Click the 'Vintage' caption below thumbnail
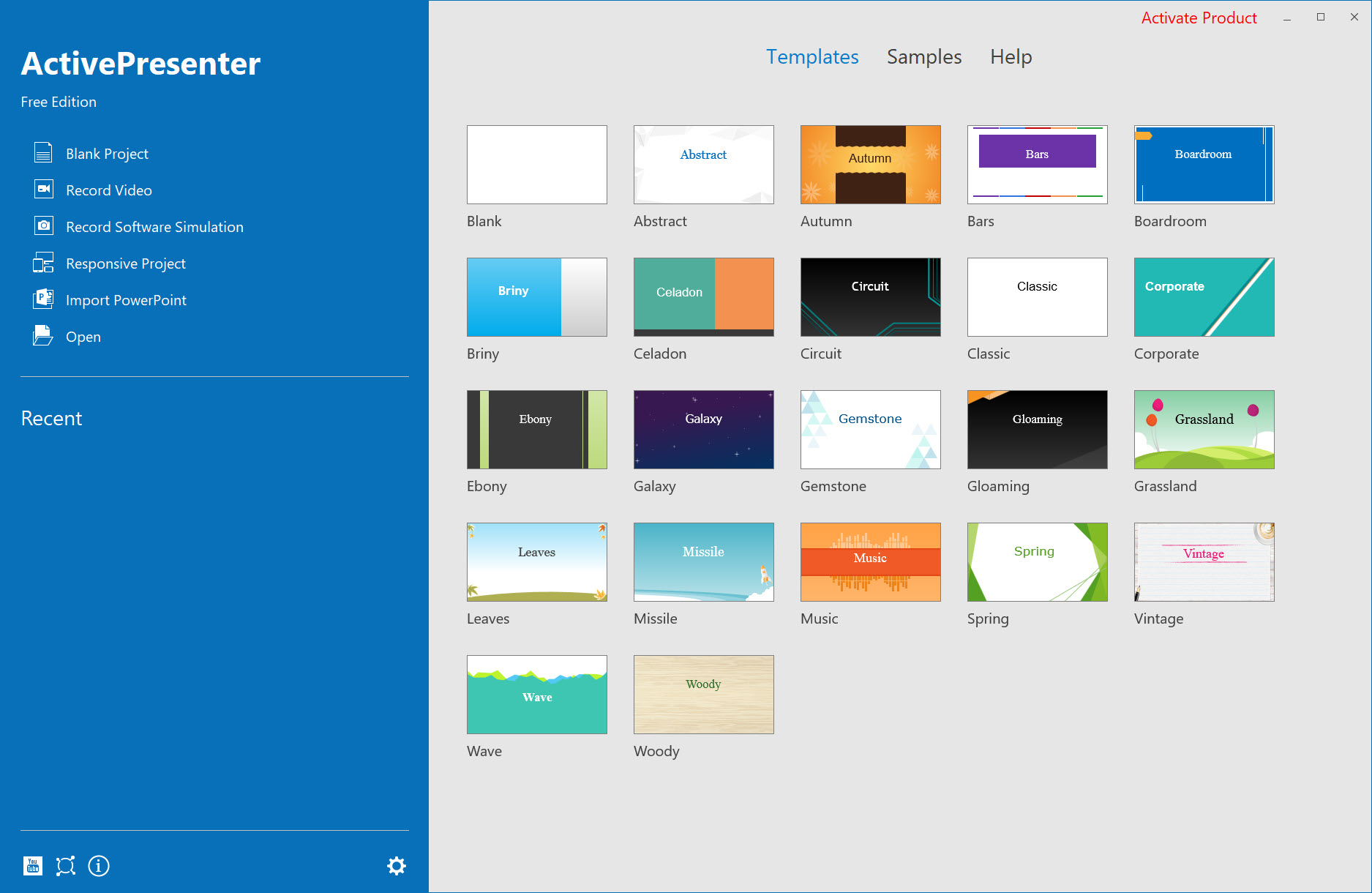Image resolution: width=1372 pixels, height=893 pixels. tap(1158, 619)
